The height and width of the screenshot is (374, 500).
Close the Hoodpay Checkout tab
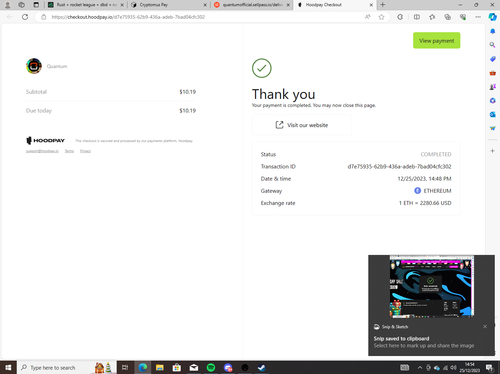[x=371, y=5]
